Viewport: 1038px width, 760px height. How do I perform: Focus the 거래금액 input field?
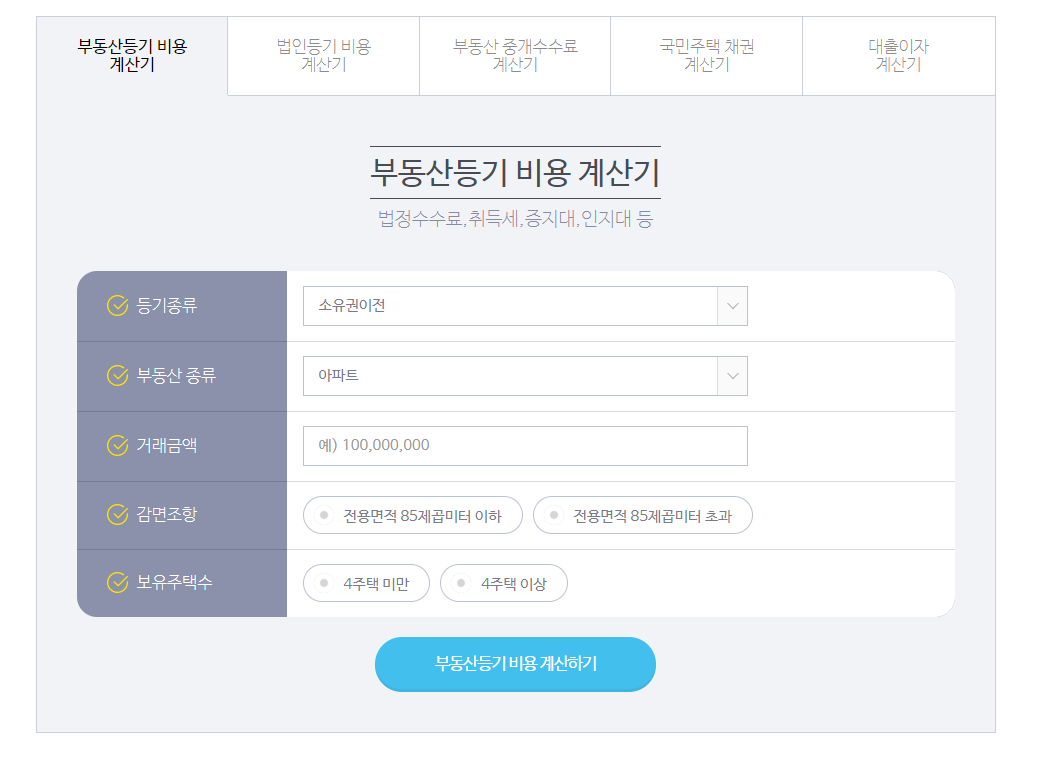(x=525, y=446)
